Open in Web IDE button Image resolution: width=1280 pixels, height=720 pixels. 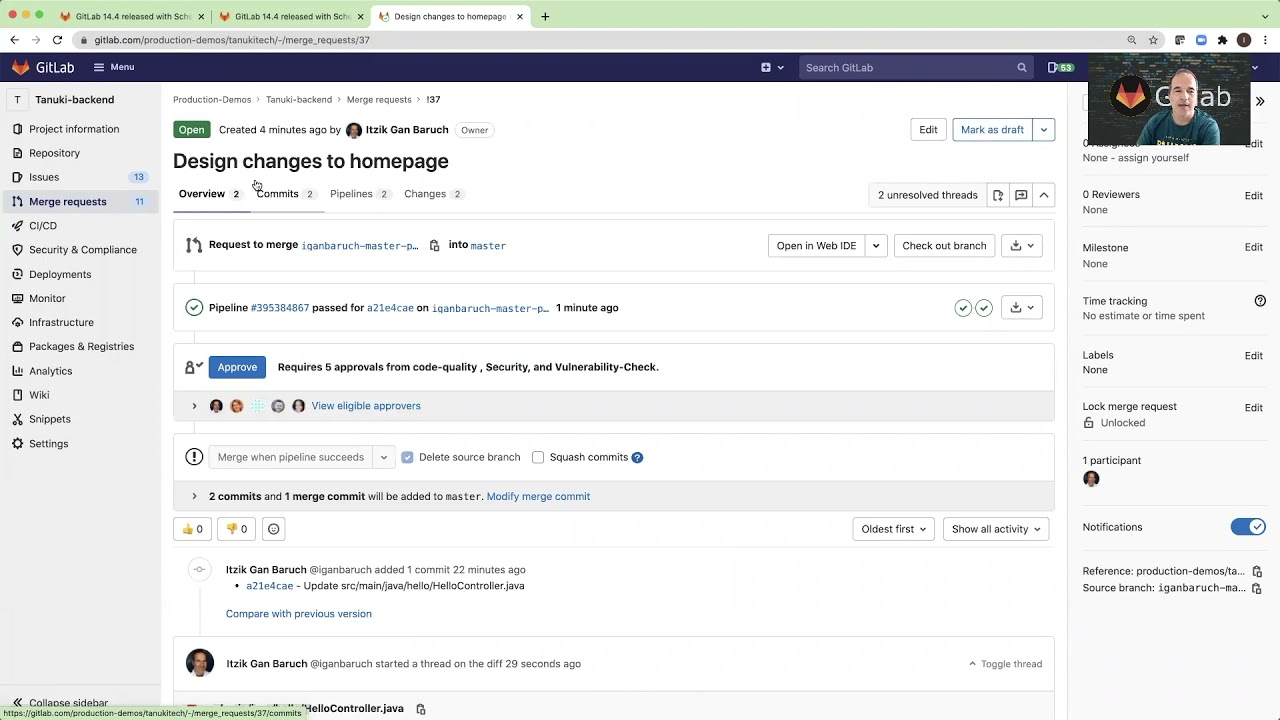pyautogui.click(x=816, y=246)
